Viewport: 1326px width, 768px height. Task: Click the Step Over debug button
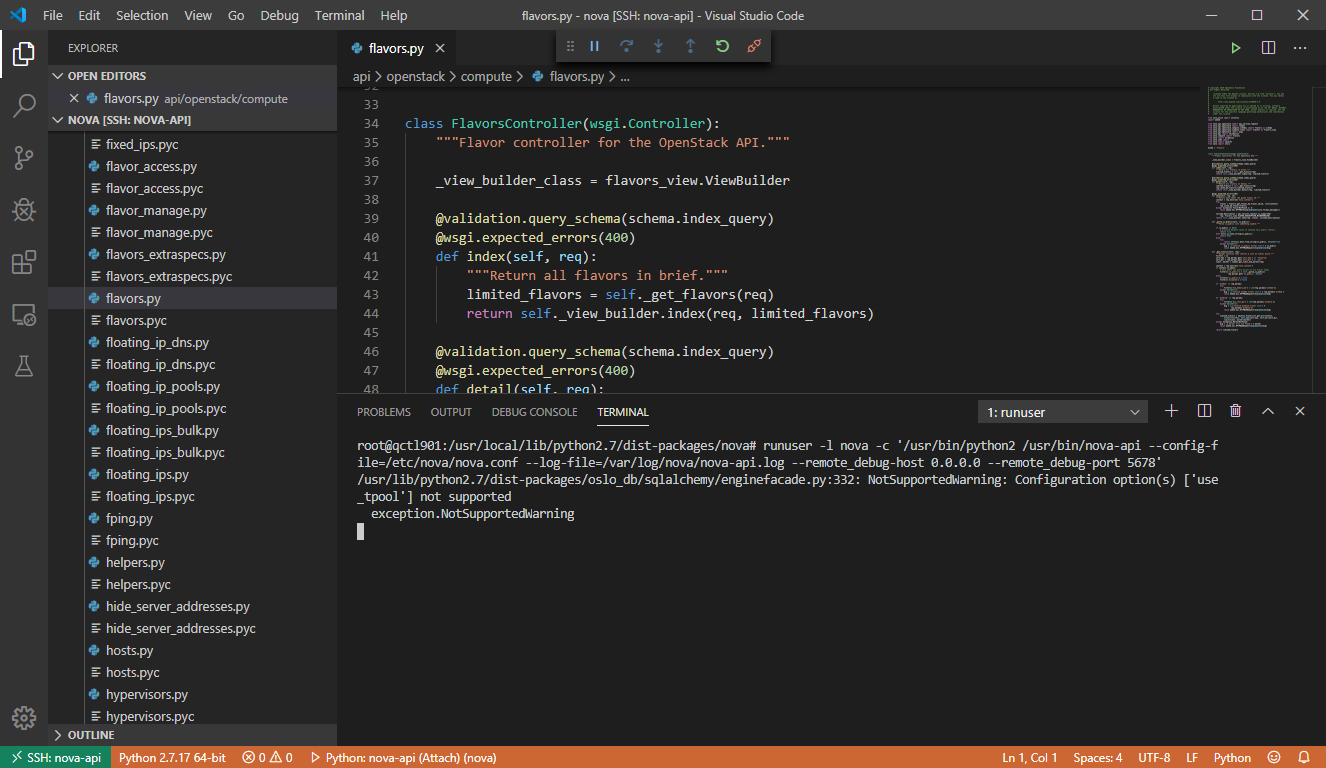(627, 46)
